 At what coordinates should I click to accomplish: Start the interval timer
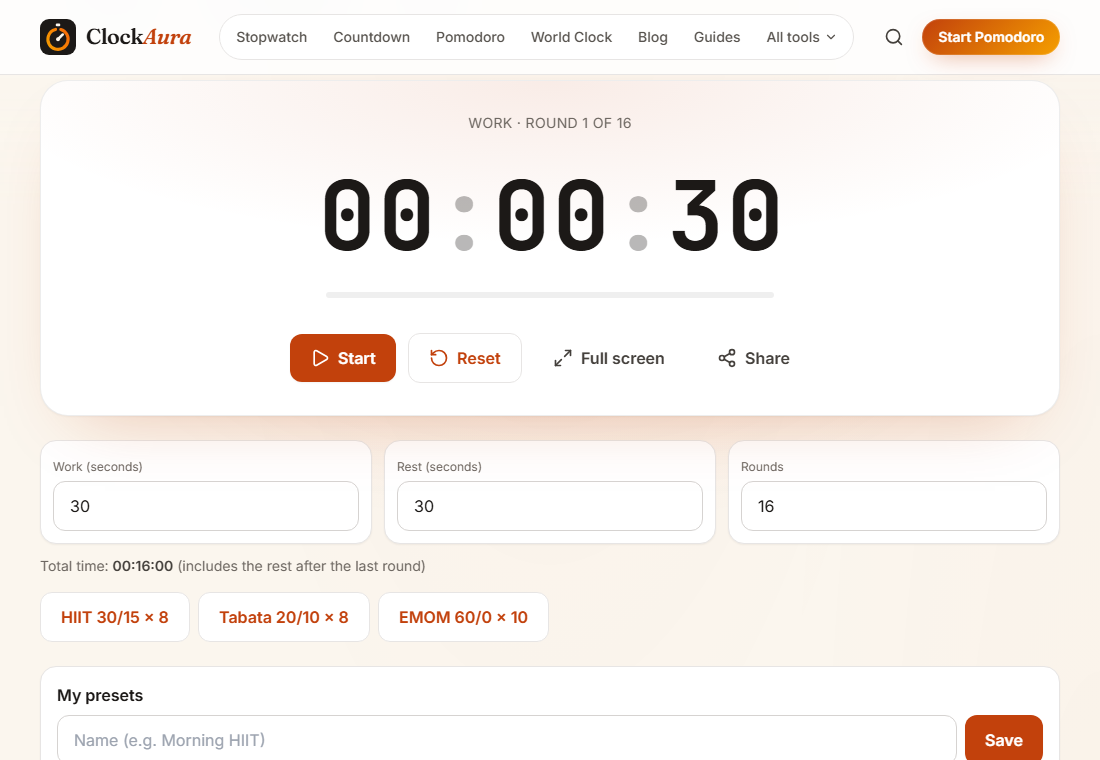(x=342, y=358)
